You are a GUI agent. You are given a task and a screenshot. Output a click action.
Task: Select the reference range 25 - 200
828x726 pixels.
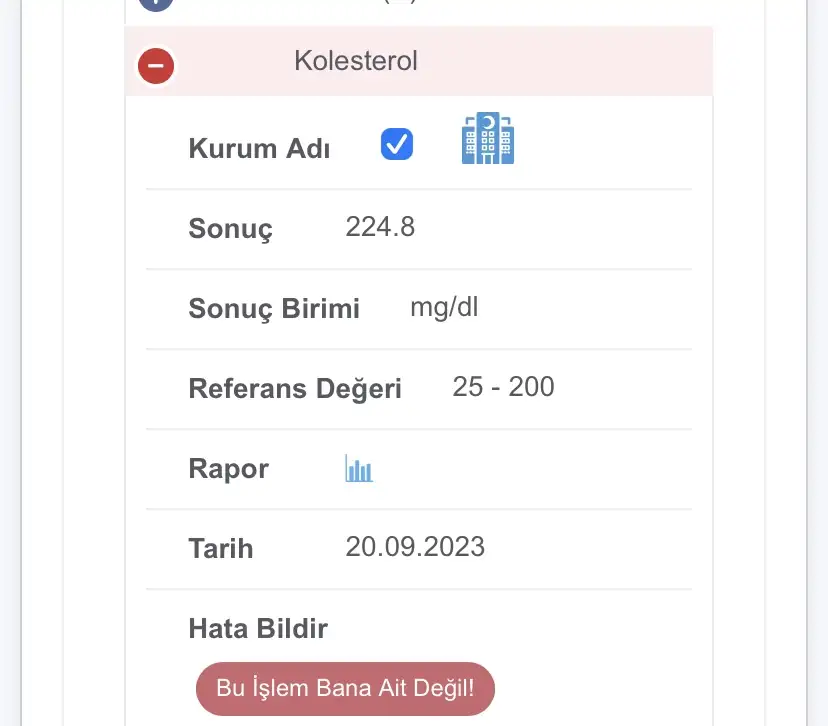tap(503, 387)
